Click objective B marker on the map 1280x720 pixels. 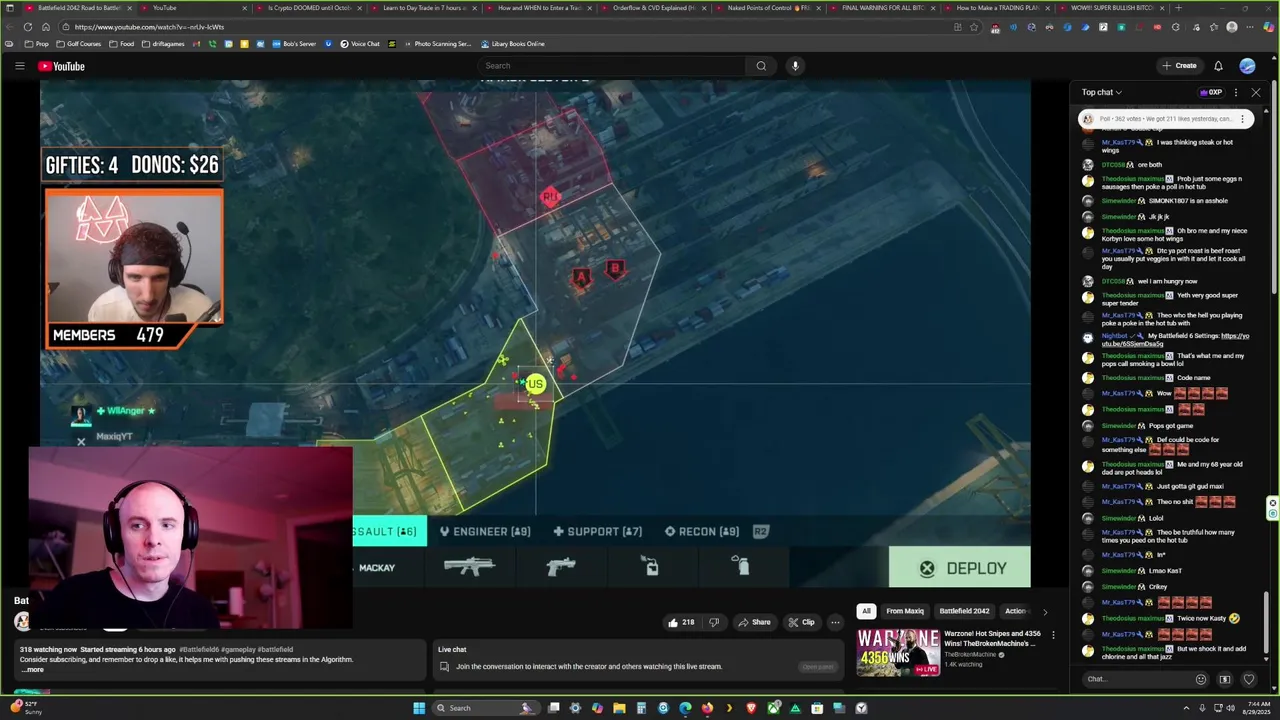click(615, 268)
